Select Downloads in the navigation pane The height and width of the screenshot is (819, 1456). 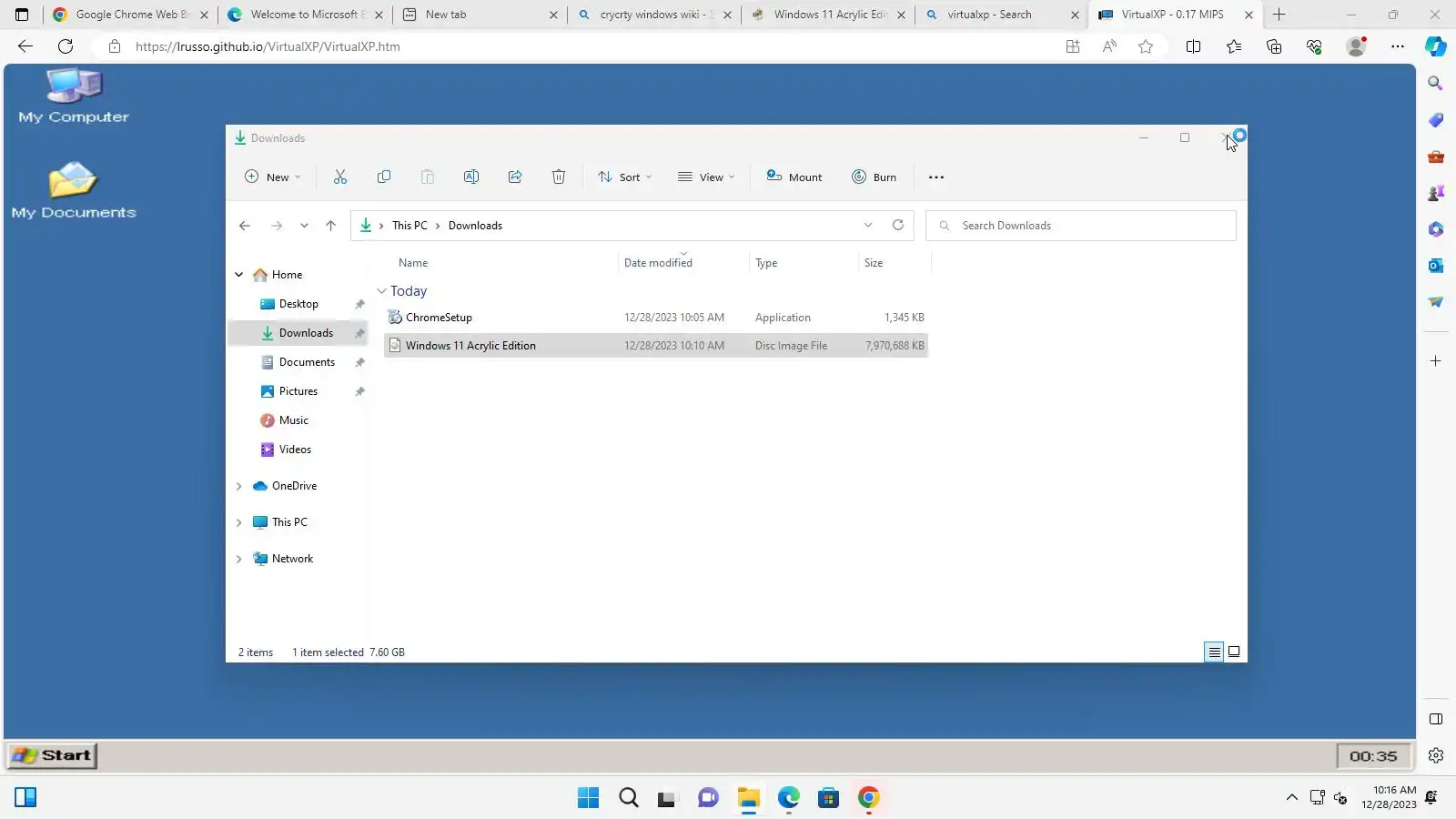[298, 333]
